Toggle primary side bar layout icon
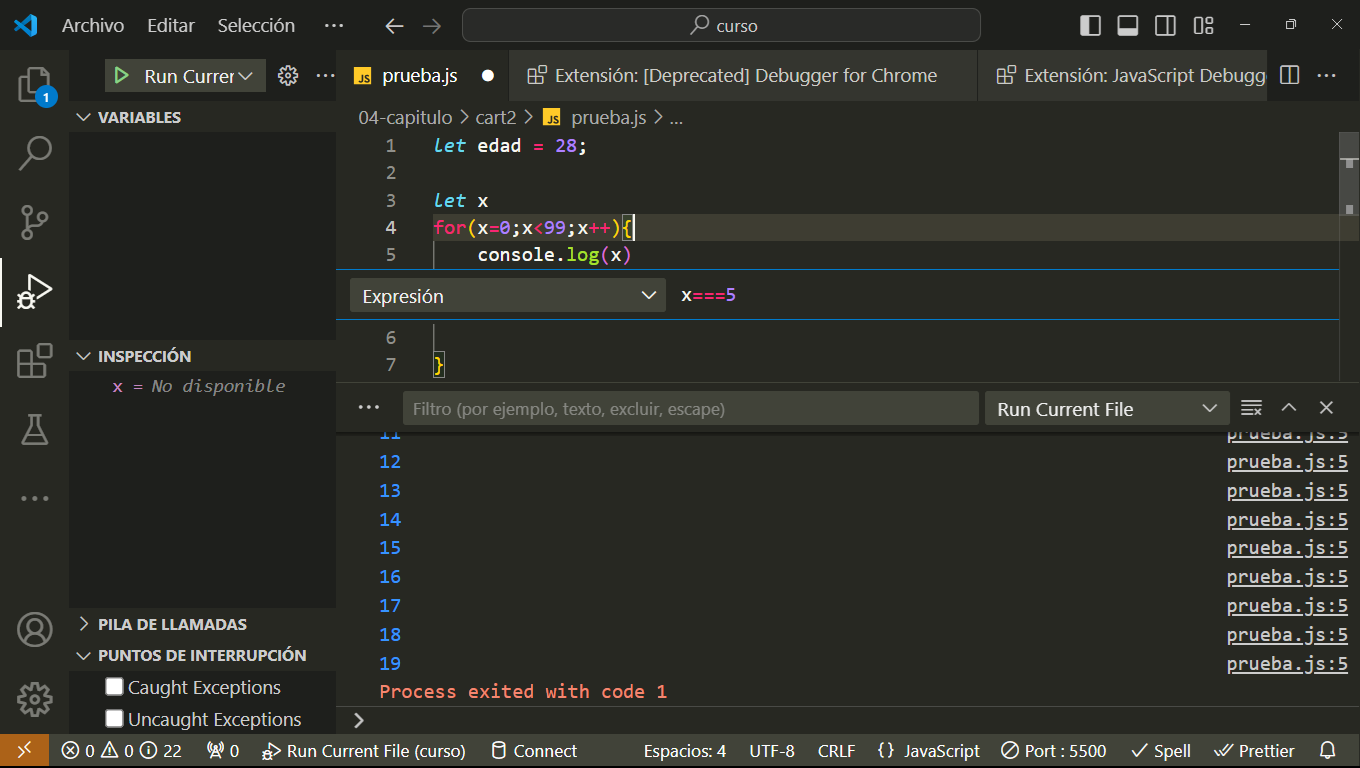The width and height of the screenshot is (1360, 768). point(1091,26)
